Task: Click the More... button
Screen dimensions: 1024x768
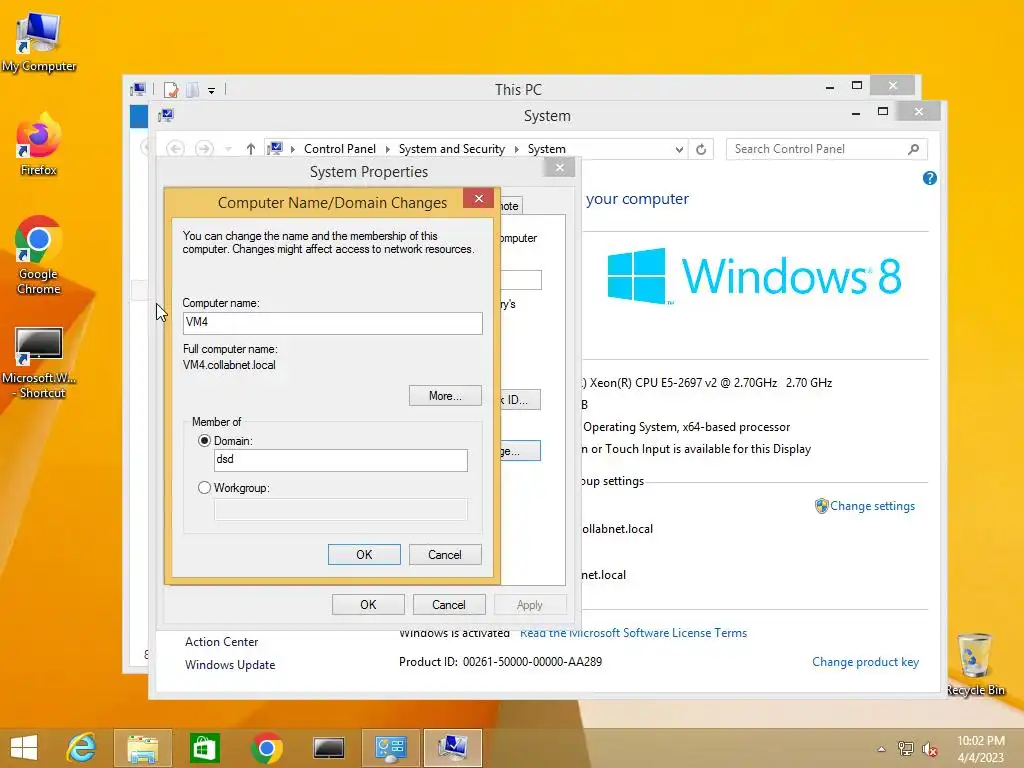Action: (x=445, y=396)
